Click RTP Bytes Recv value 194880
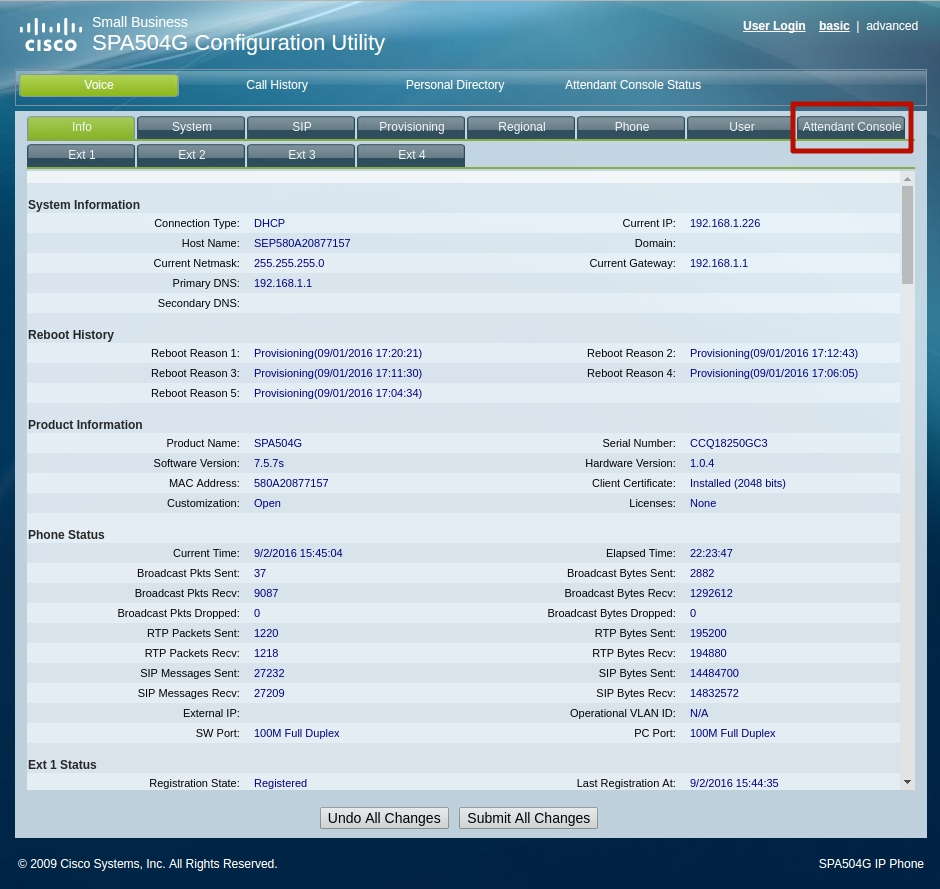The width and height of the screenshot is (940, 889). click(x=708, y=653)
